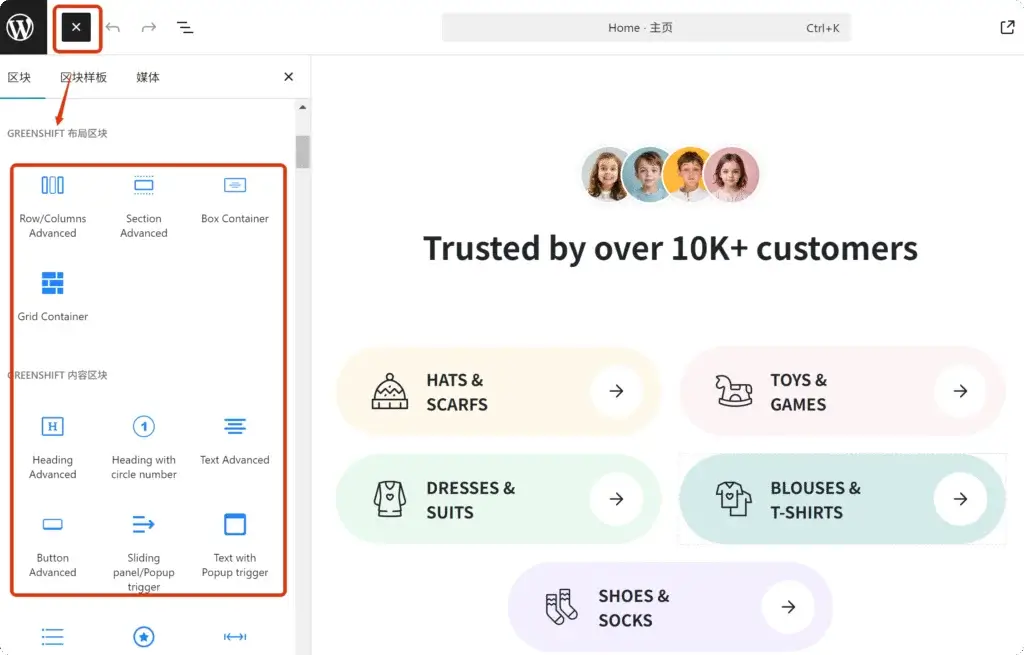Insert the Section Advanced block
Screen dimensions: 1024x655
point(144,205)
